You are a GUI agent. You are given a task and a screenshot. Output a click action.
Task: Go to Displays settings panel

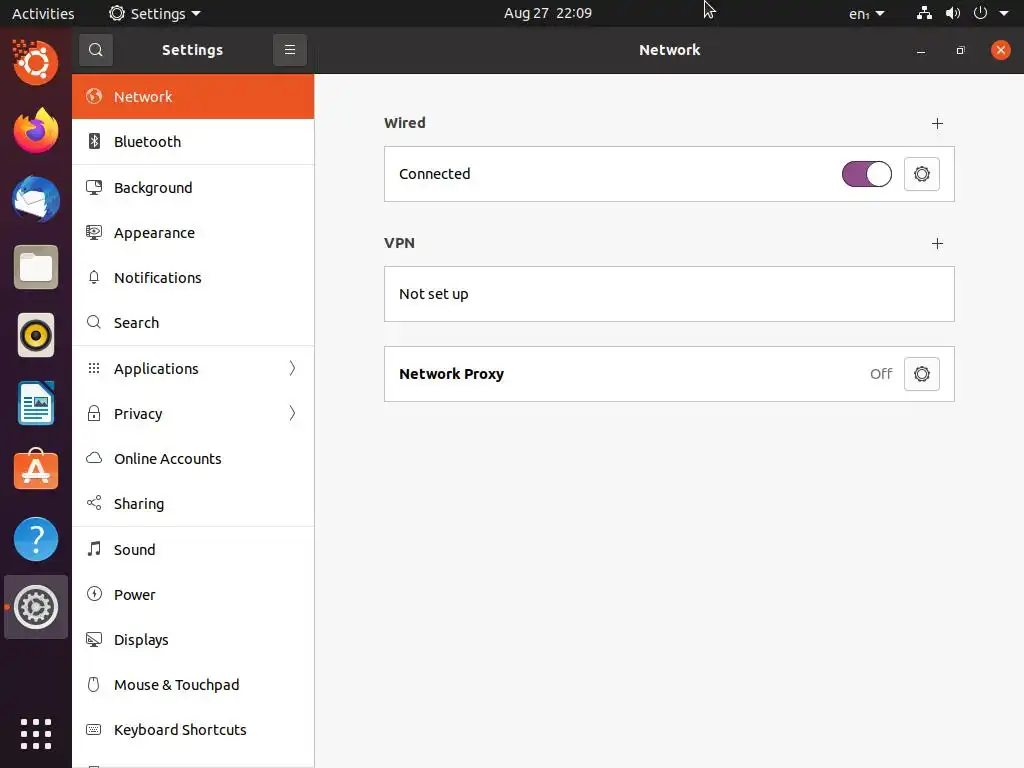[193, 639]
